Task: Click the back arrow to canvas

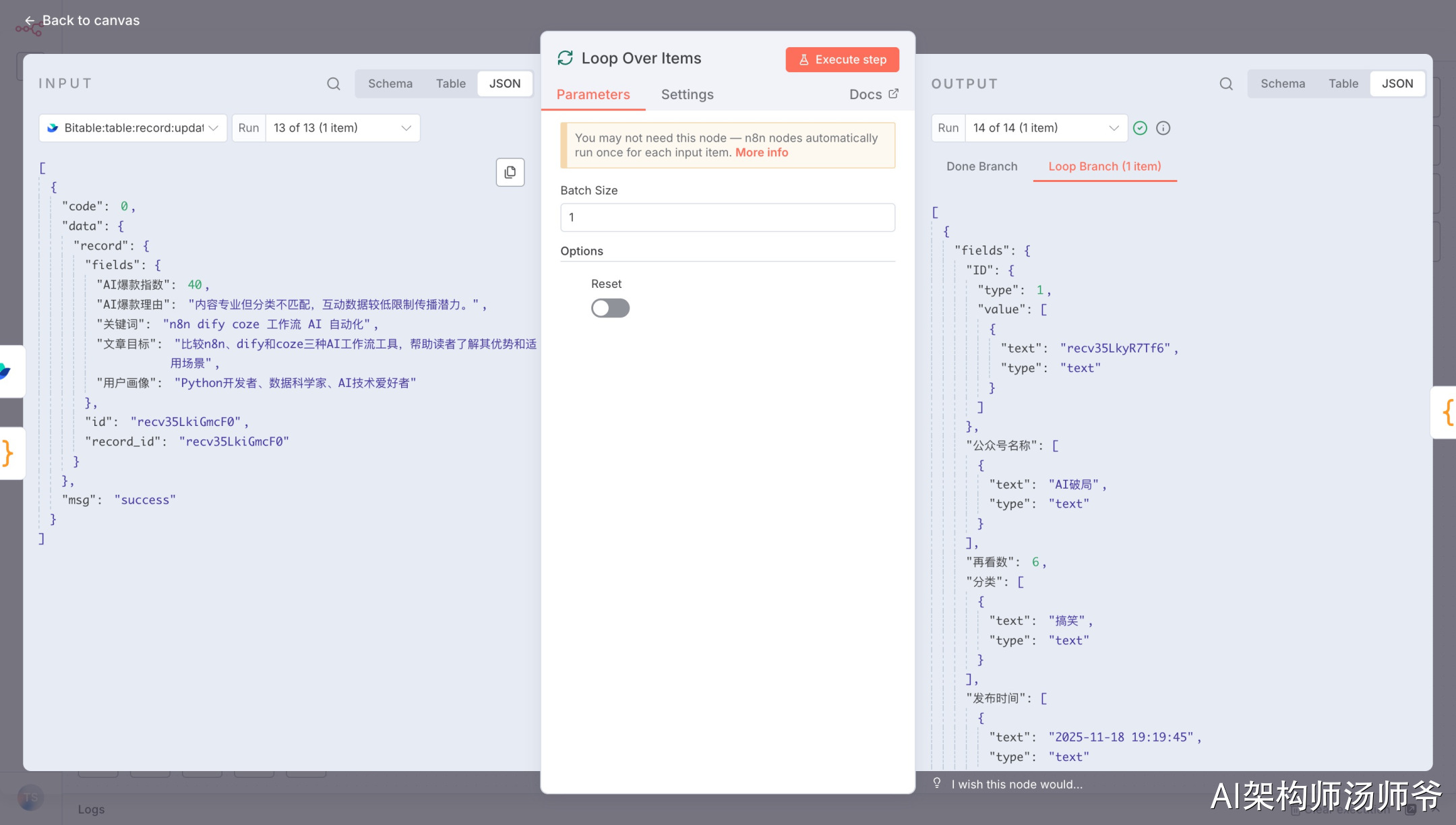Action: click(x=29, y=21)
